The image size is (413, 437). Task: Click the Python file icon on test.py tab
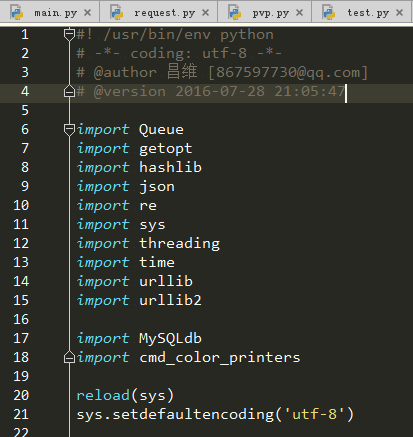coord(328,12)
